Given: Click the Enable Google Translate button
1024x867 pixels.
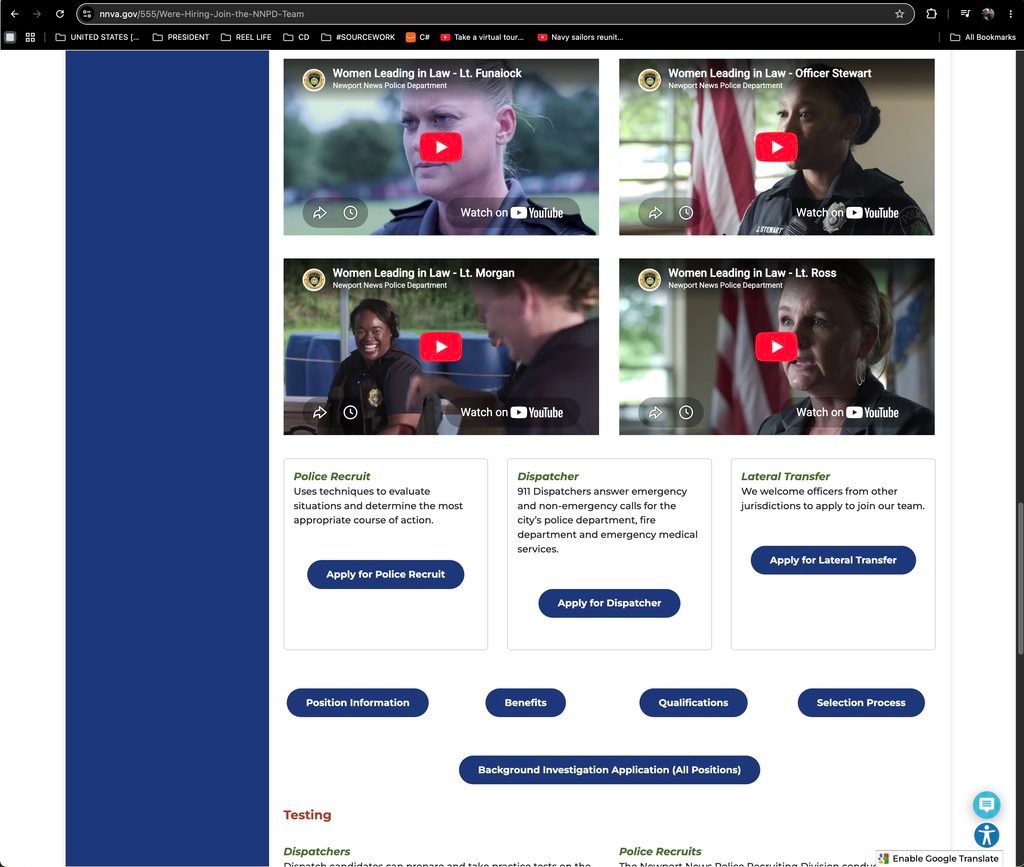Looking at the screenshot, I should tap(938, 859).
